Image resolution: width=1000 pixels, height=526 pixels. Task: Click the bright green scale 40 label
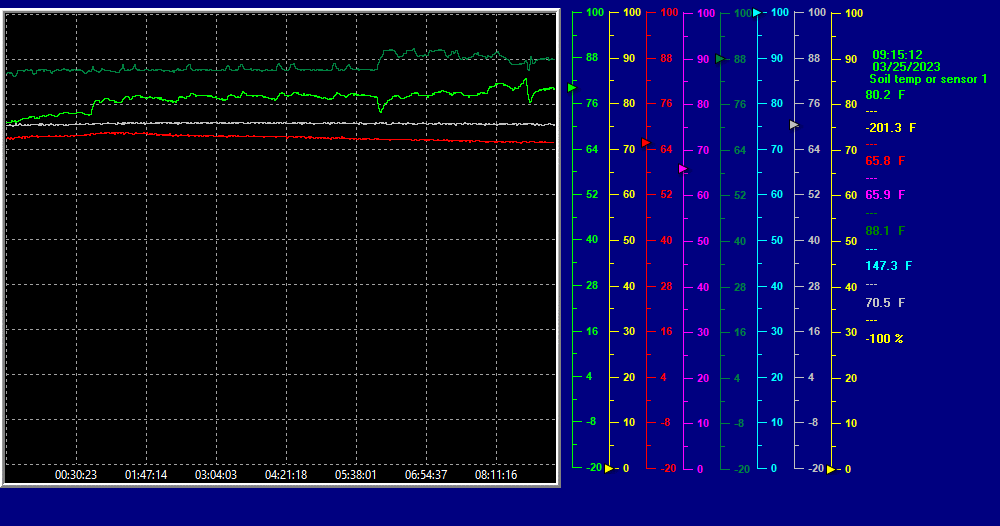pos(592,240)
